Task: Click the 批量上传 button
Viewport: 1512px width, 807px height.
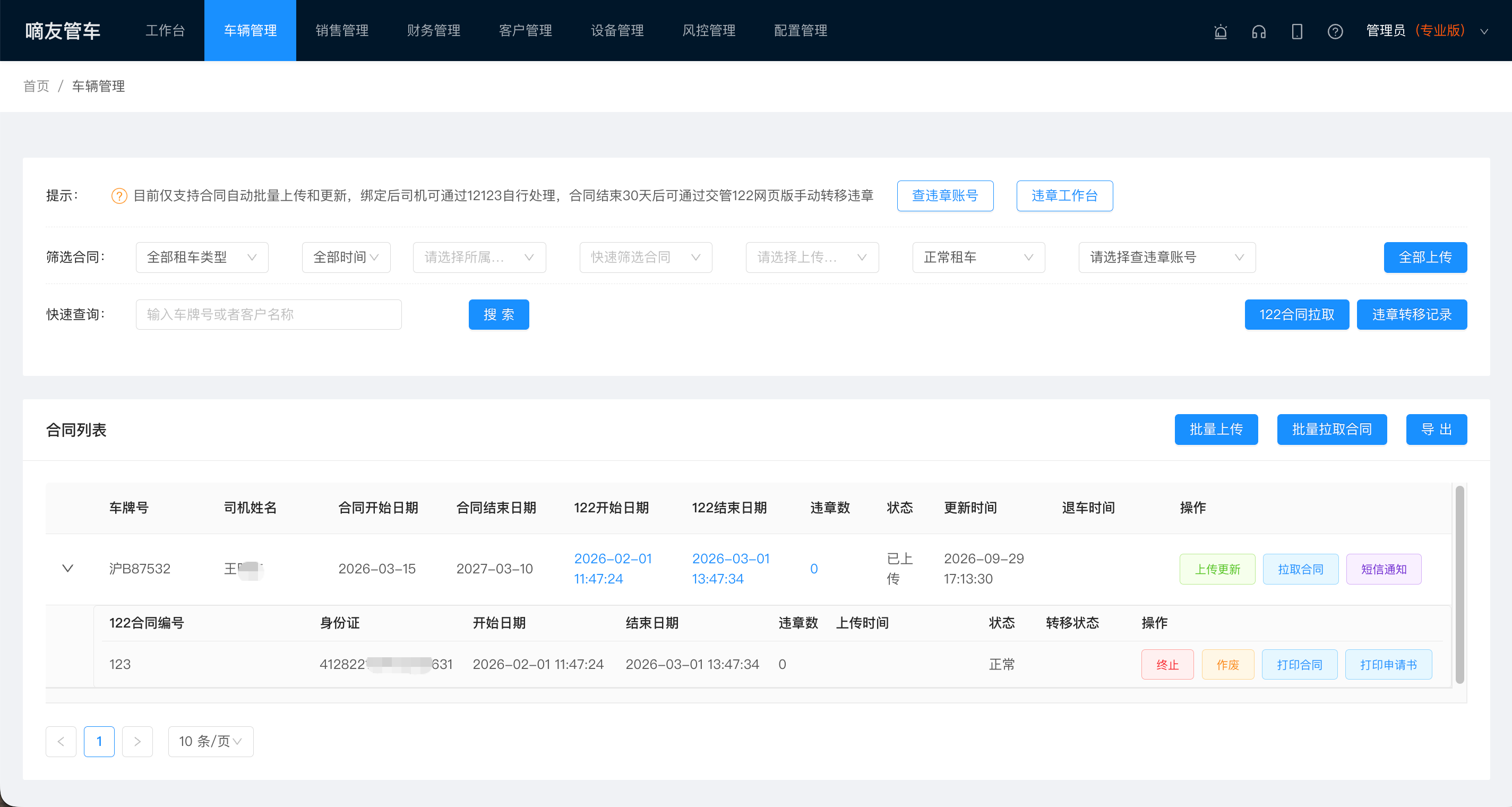Action: (1216, 429)
